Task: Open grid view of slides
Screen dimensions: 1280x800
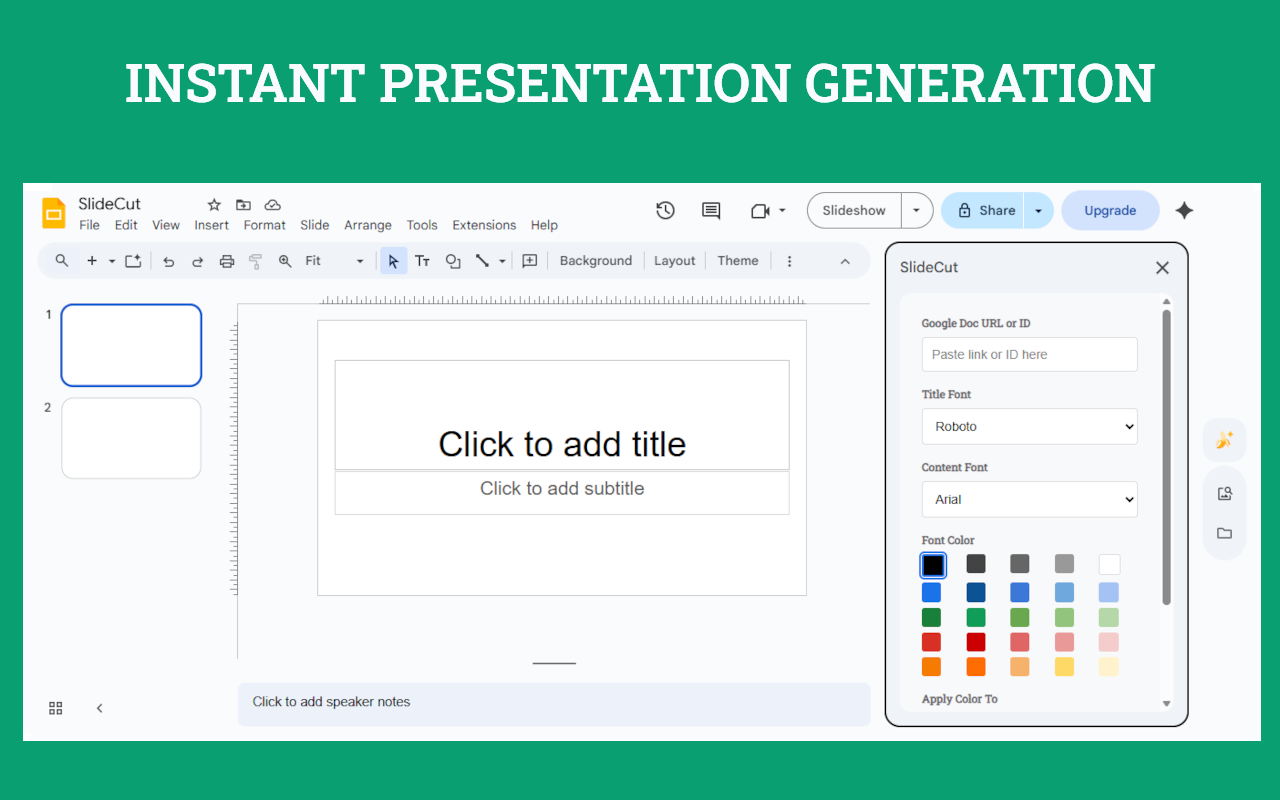Action: pyautogui.click(x=56, y=708)
